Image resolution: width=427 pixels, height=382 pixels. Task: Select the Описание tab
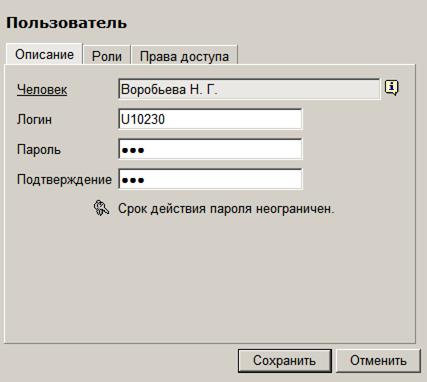click(44, 54)
